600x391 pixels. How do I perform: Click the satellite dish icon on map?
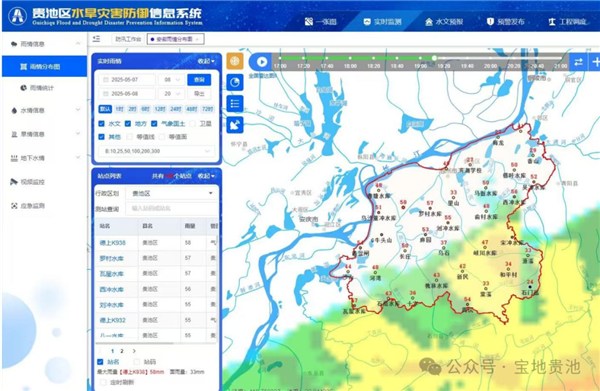(235, 125)
